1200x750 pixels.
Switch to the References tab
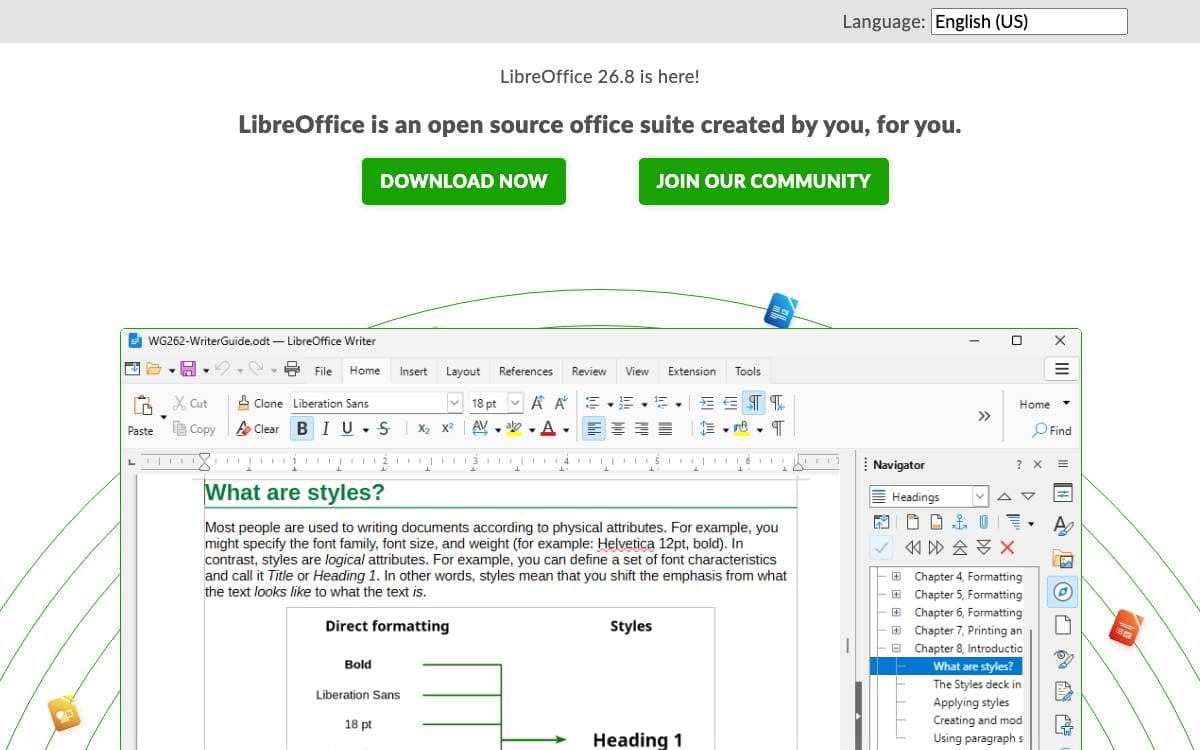coord(525,371)
